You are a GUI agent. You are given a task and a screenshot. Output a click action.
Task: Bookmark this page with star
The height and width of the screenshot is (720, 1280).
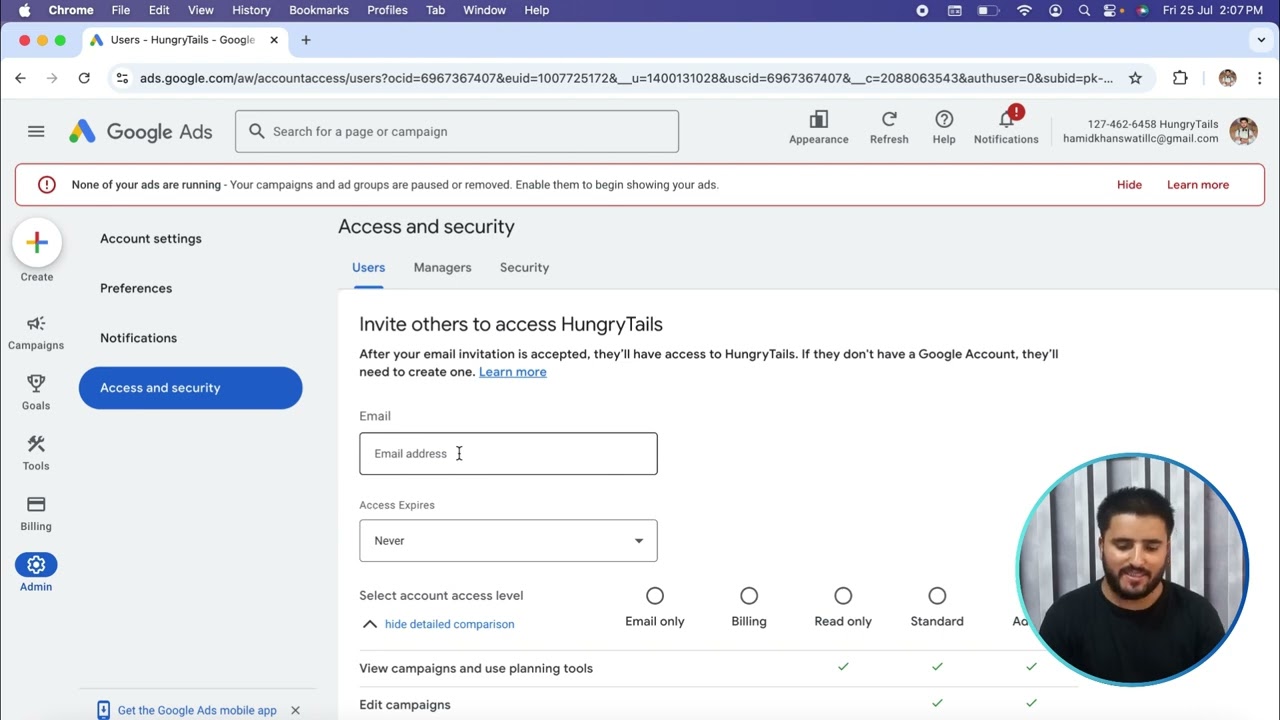tap(1135, 78)
